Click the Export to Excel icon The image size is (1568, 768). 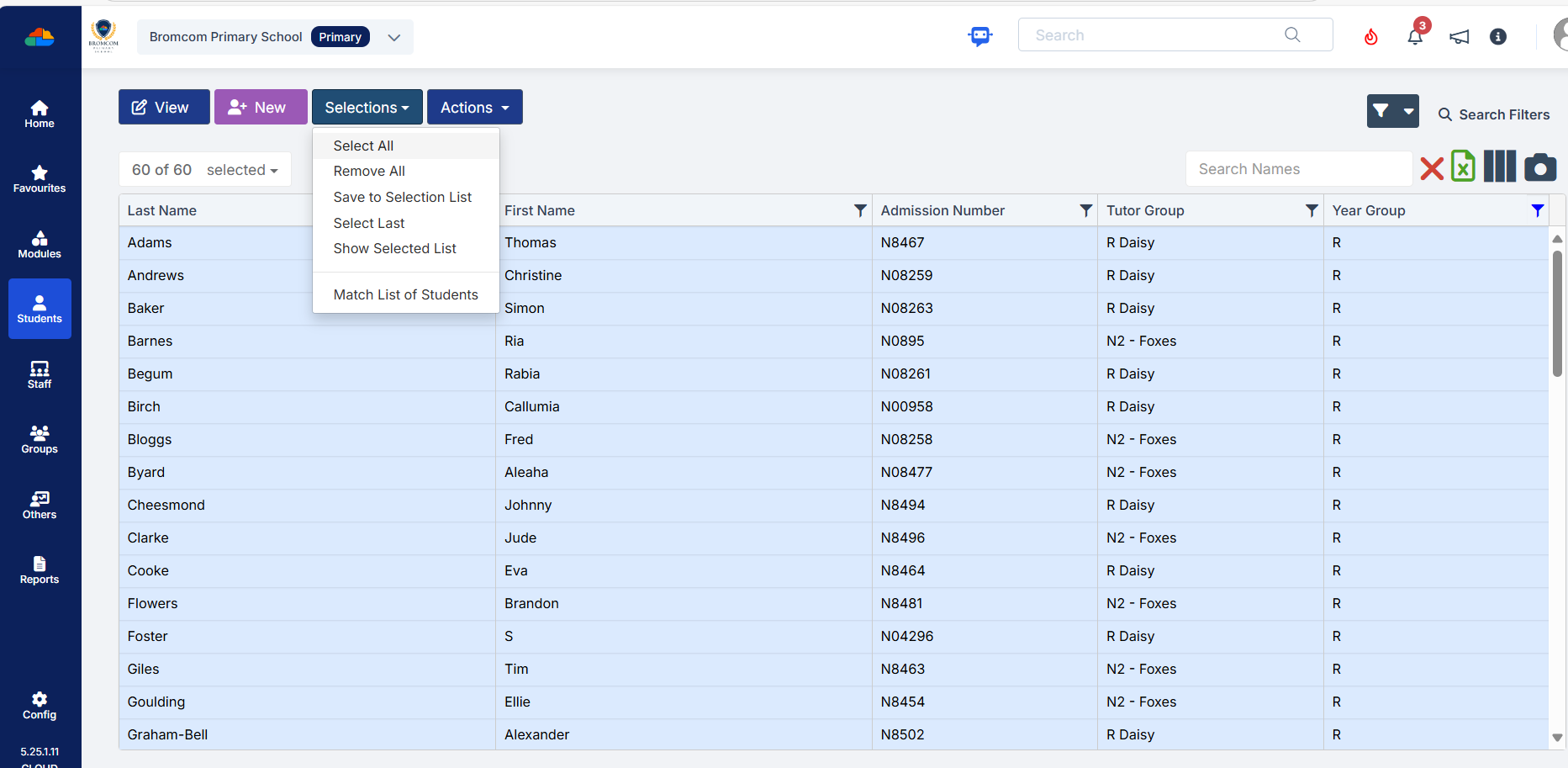(1463, 167)
